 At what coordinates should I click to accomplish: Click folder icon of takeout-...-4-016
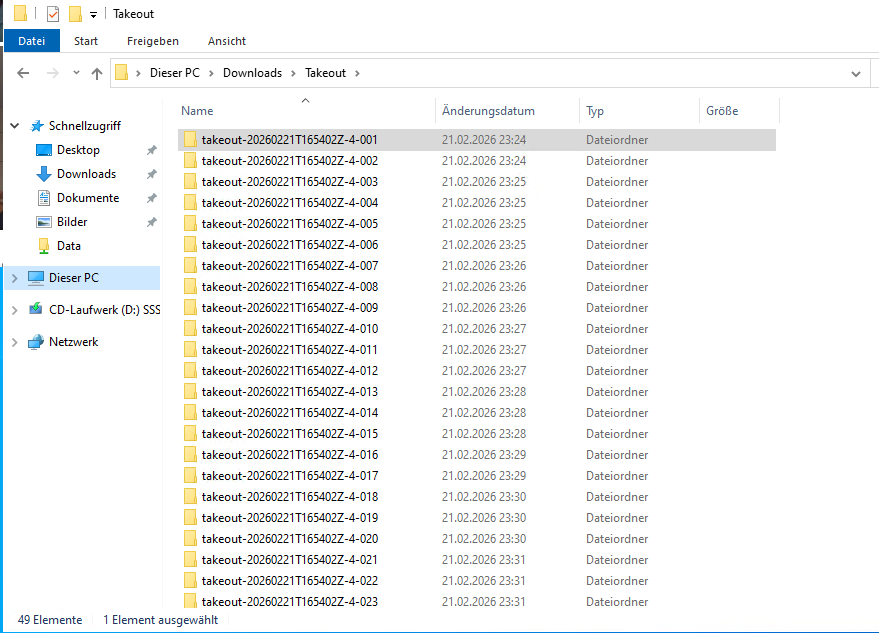[x=190, y=455]
